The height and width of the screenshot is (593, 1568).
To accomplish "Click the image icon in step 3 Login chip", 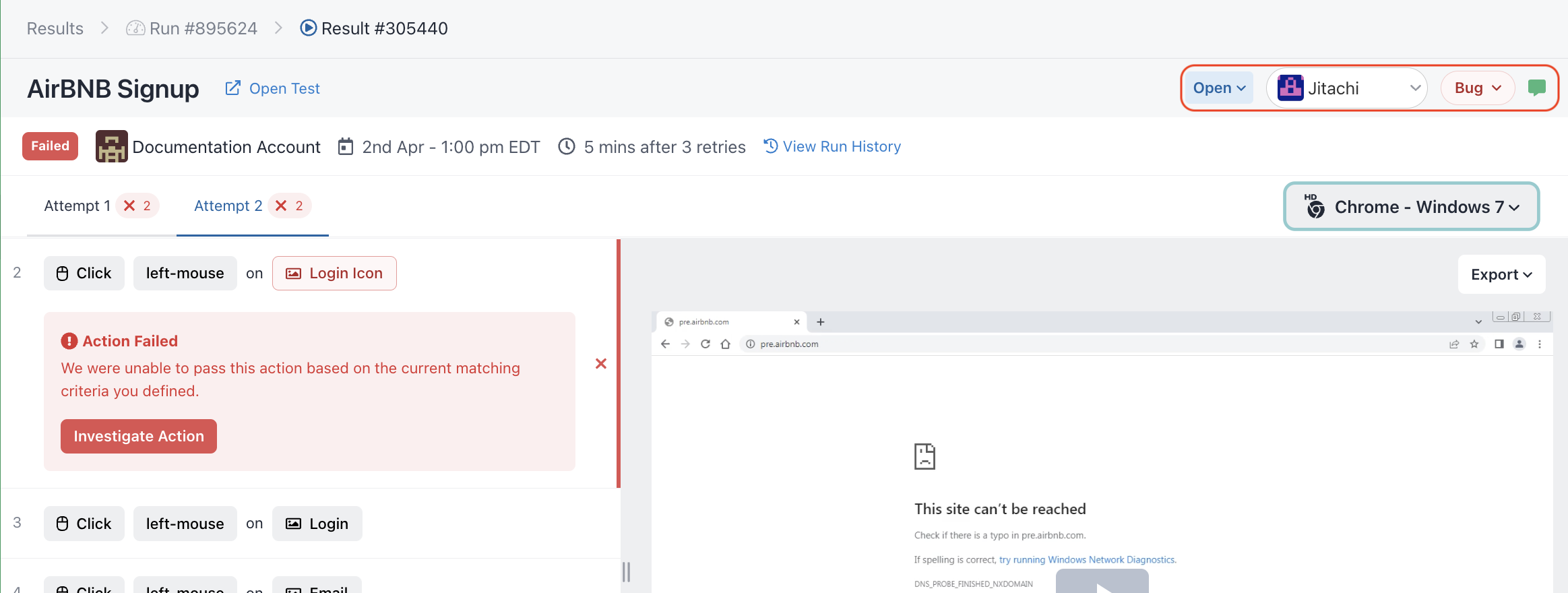I will (293, 524).
